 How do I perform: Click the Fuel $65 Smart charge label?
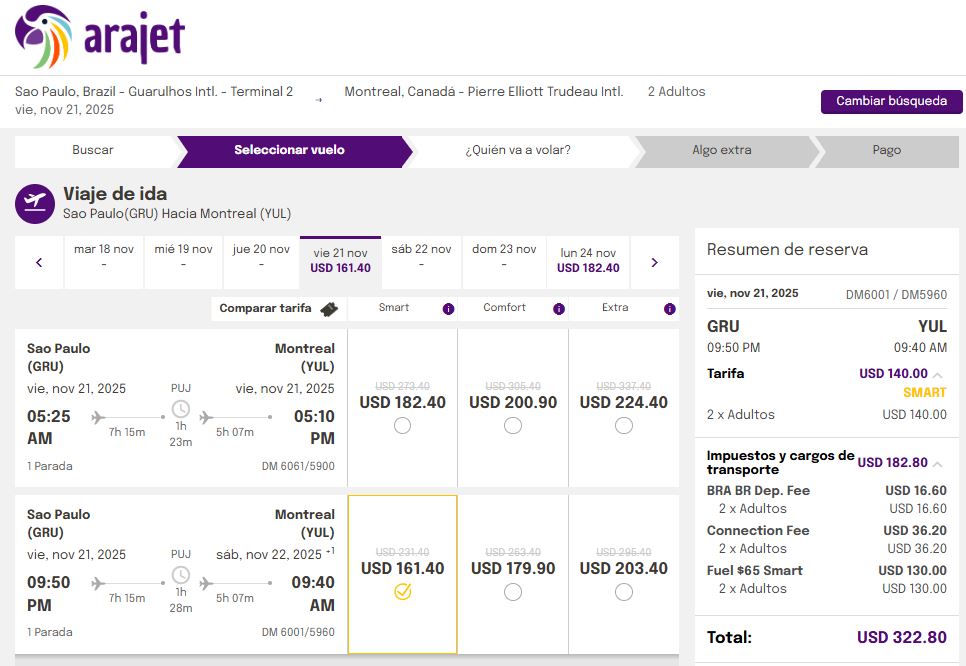click(755, 571)
